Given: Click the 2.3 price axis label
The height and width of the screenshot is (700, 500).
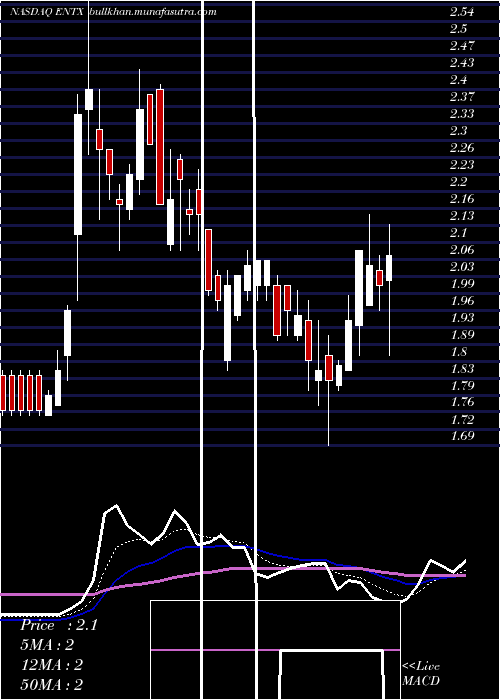Looking at the screenshot, I should point(459,131).
